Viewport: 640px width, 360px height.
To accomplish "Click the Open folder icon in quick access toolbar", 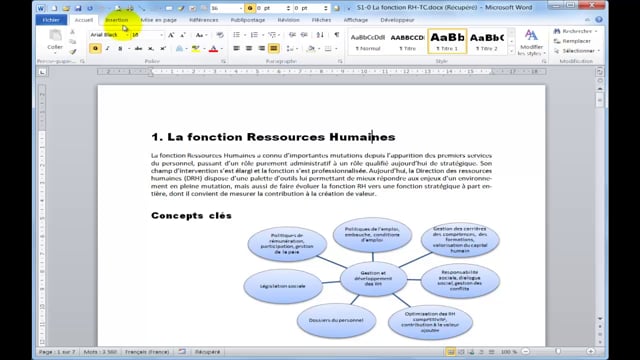I will point(66,8).
